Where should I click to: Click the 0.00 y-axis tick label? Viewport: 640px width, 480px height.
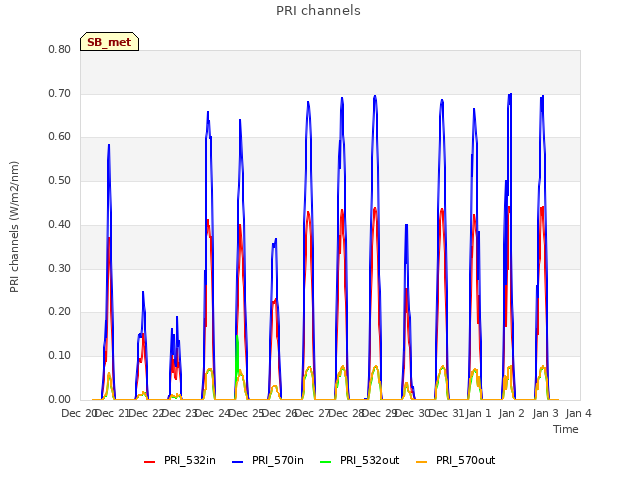coord(60,399)
